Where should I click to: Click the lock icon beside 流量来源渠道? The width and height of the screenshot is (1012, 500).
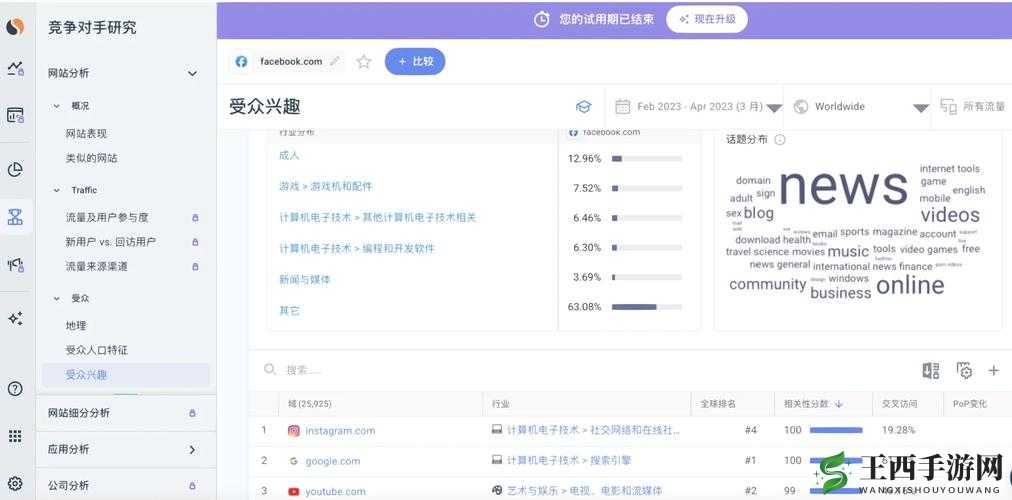[195, 266]
